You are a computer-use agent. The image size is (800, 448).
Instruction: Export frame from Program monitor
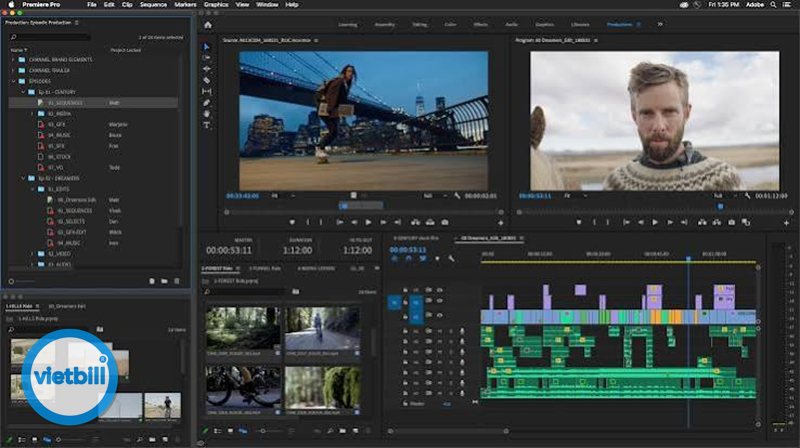[731, 222]
